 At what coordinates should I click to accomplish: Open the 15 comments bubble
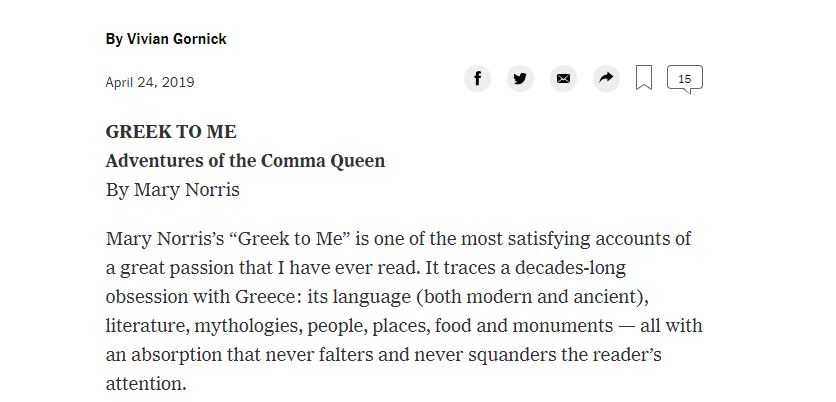point(684,79)
